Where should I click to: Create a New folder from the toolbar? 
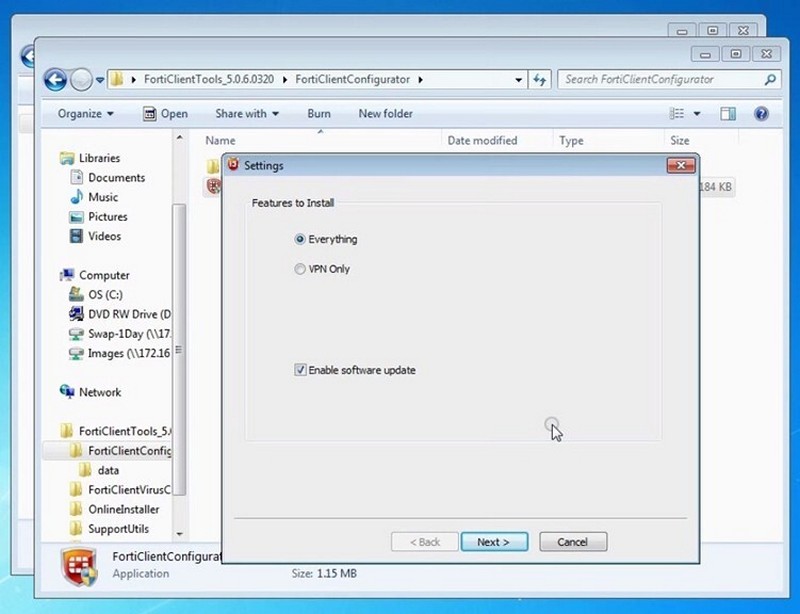(x=386, y=114)
